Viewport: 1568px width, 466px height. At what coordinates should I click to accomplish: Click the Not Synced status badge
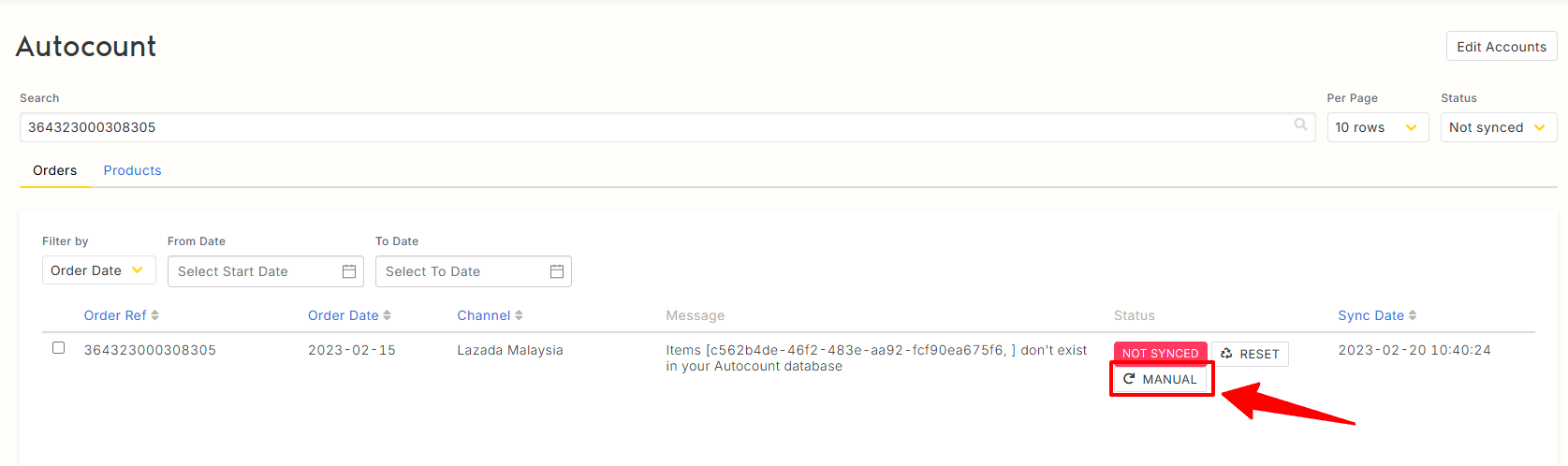click(1160, 353)
